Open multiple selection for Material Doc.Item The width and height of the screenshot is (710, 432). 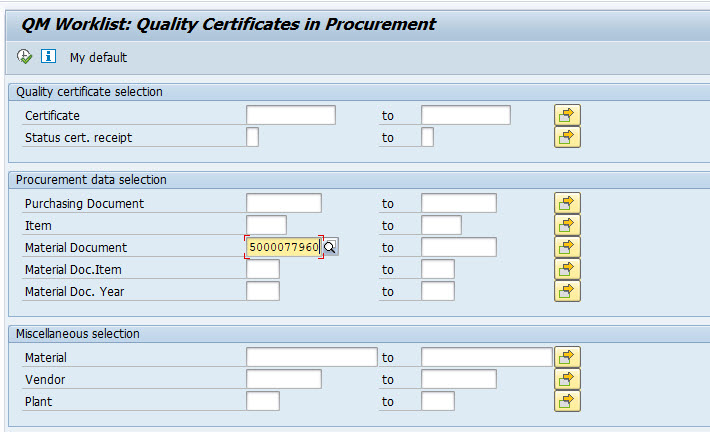[x=567, y=269]
